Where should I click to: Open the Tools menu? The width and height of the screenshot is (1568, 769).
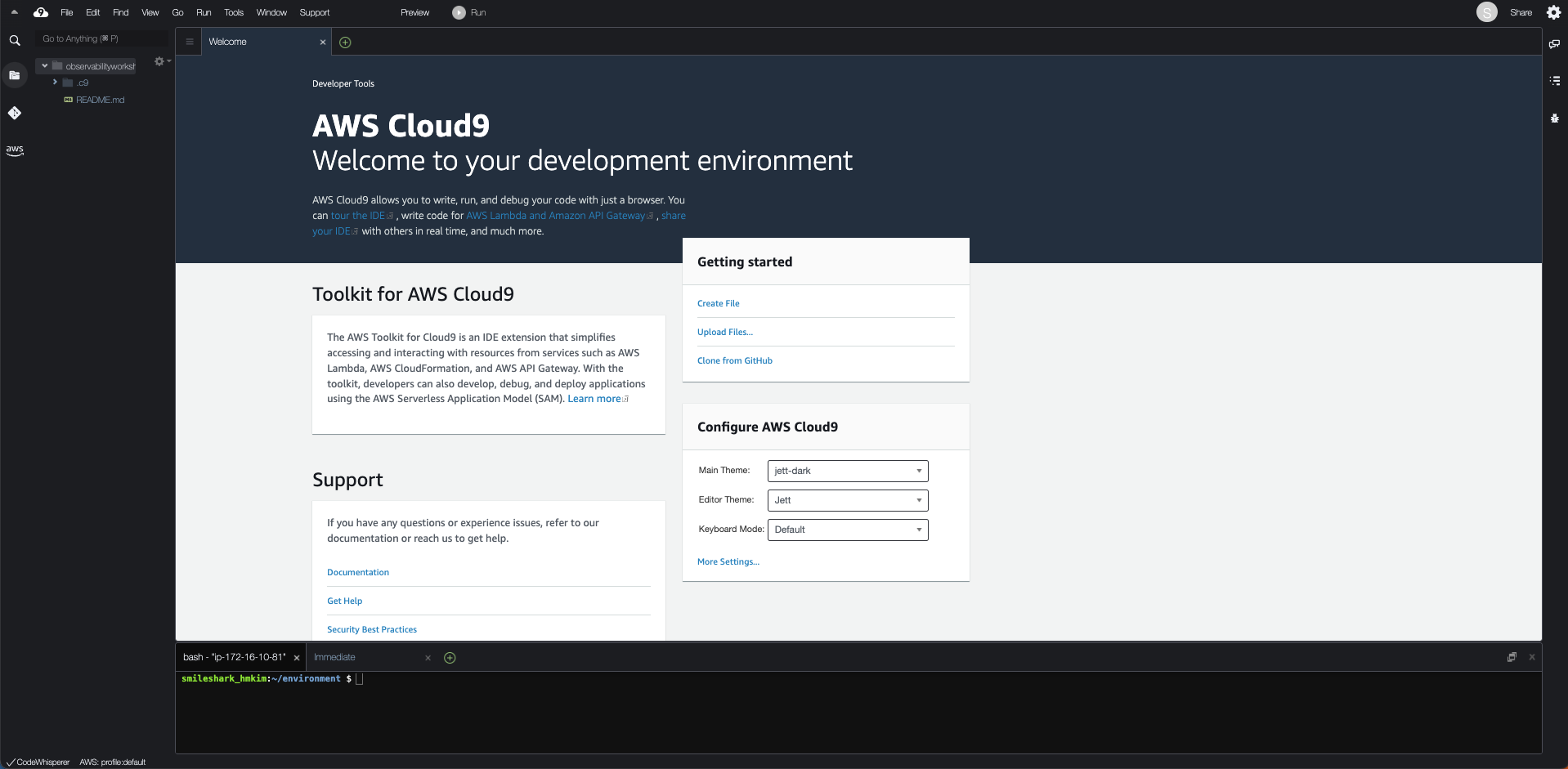(x=234, y=12)
